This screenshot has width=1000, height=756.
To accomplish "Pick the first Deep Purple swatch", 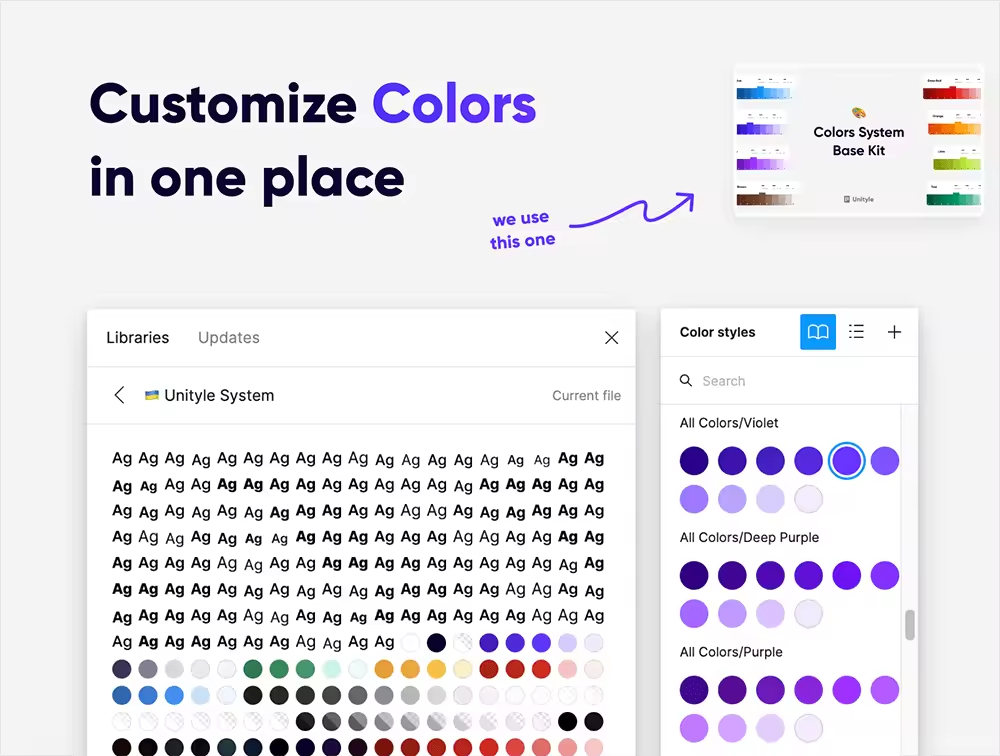I will click(694, 576).
